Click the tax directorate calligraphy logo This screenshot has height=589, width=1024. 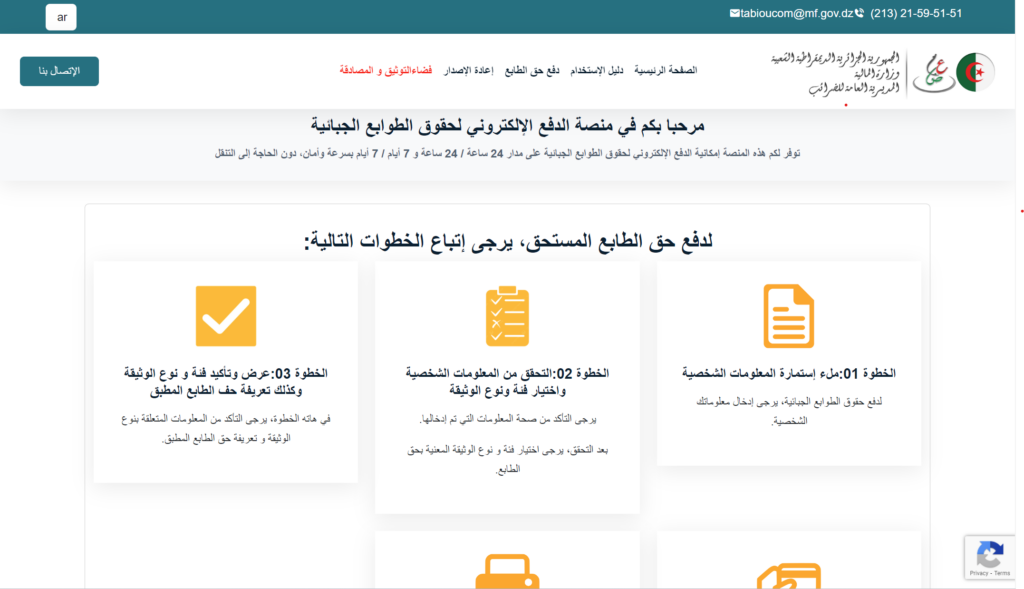tap(932, 72)
